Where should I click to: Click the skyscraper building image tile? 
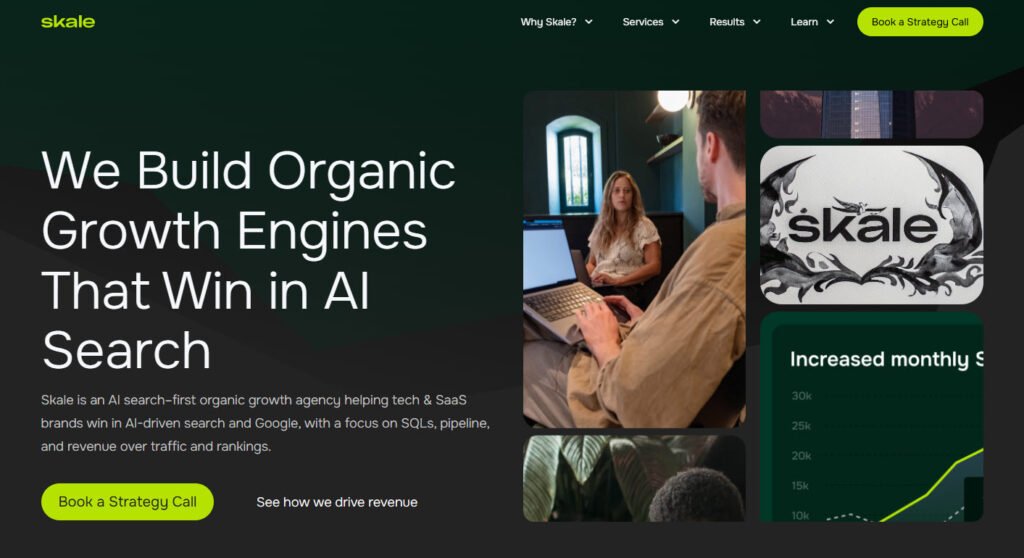point(871,114)
